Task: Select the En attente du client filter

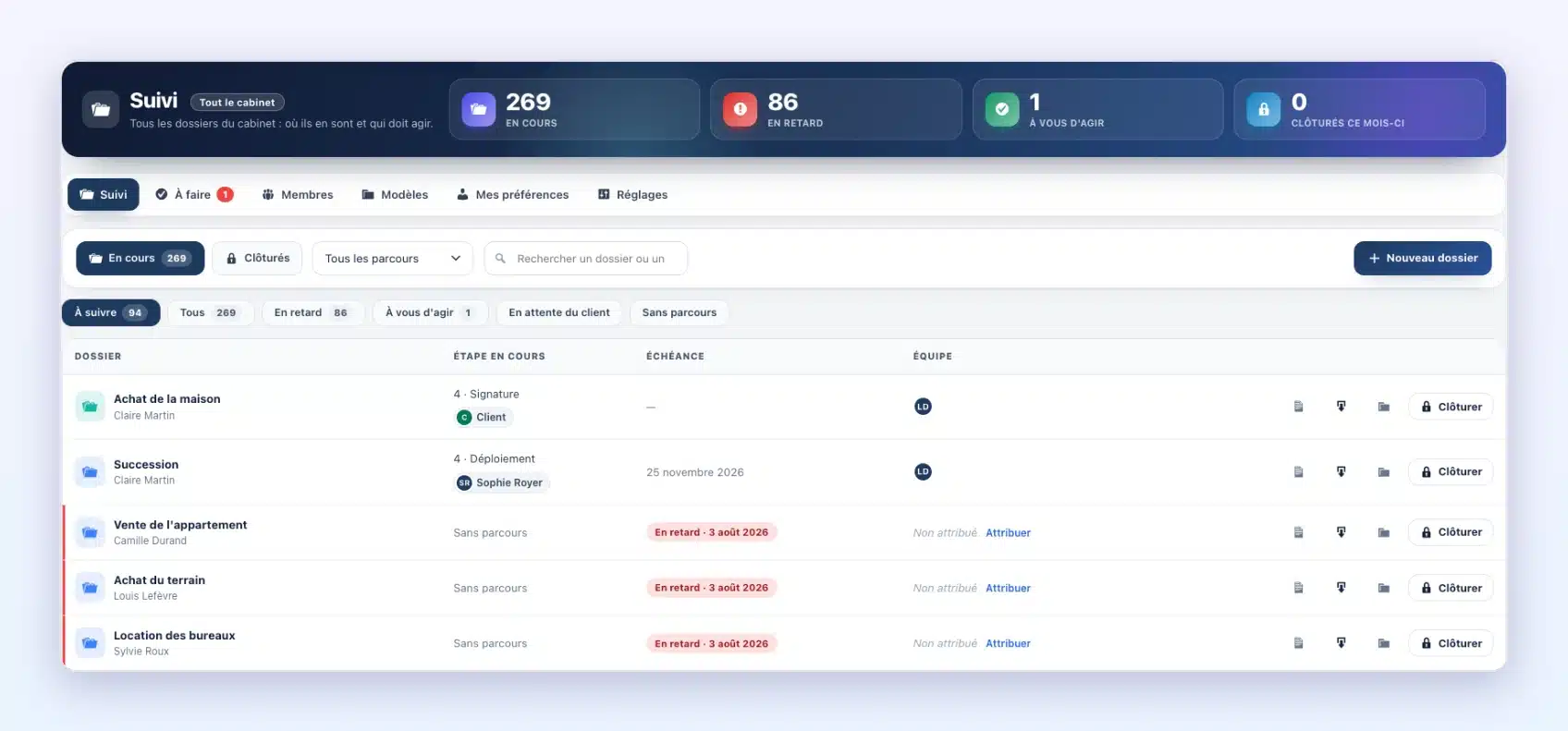Action: [559, 312]
